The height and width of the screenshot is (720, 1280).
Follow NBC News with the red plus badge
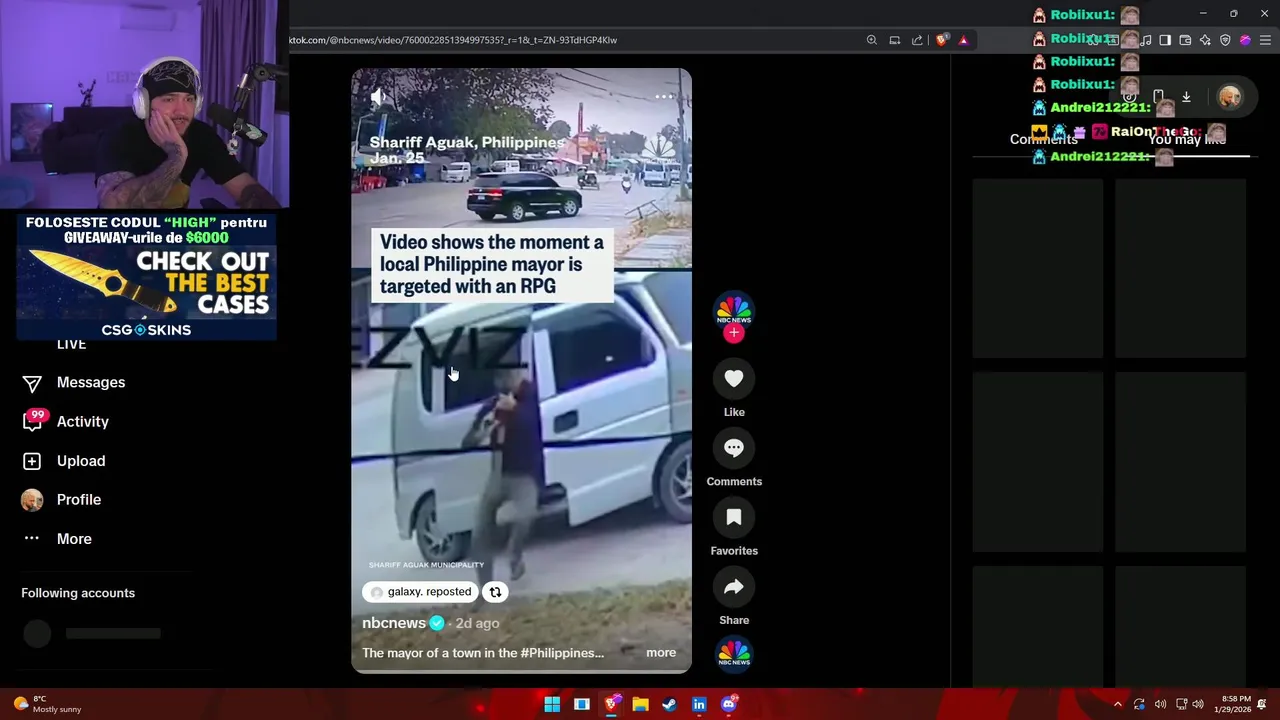tap(734, 333)
